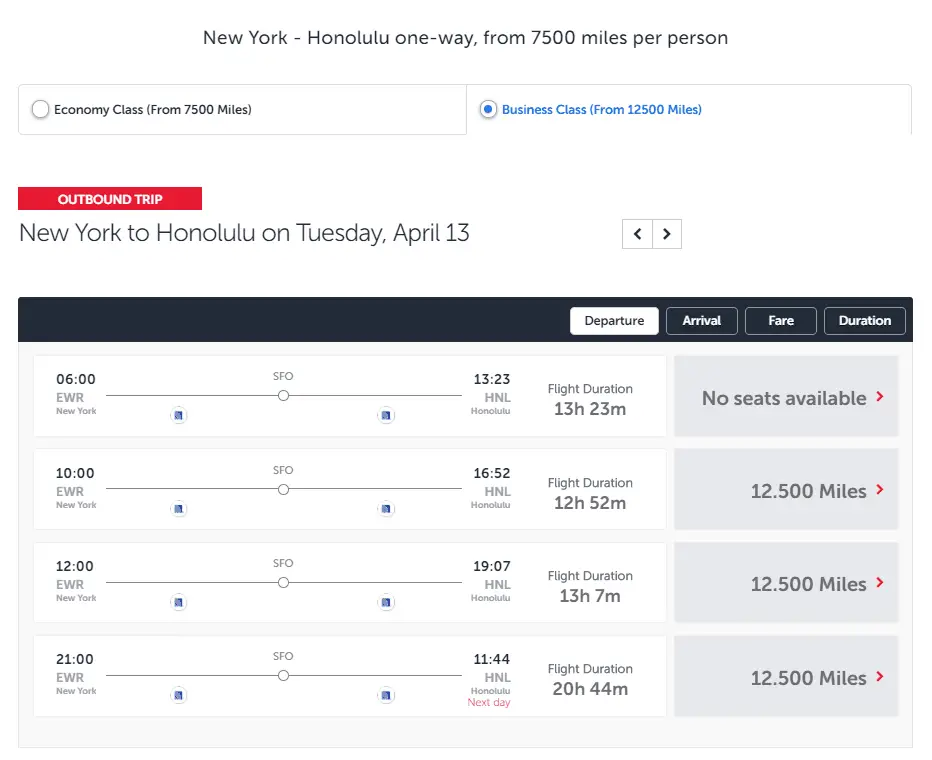Go to previous day arrow
The width and height of the screenshot is (932, 760).
tap(637, 235)
